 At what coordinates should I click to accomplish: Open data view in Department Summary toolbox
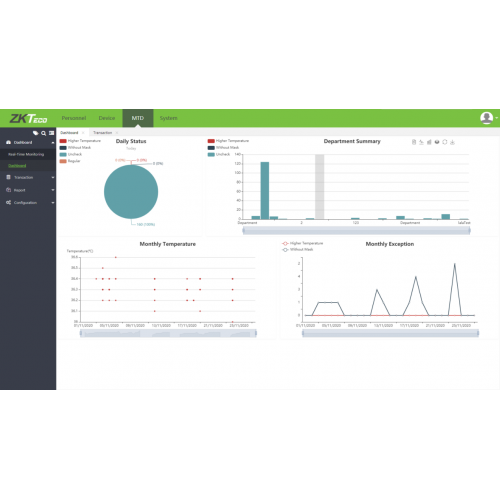click(414, 142)
